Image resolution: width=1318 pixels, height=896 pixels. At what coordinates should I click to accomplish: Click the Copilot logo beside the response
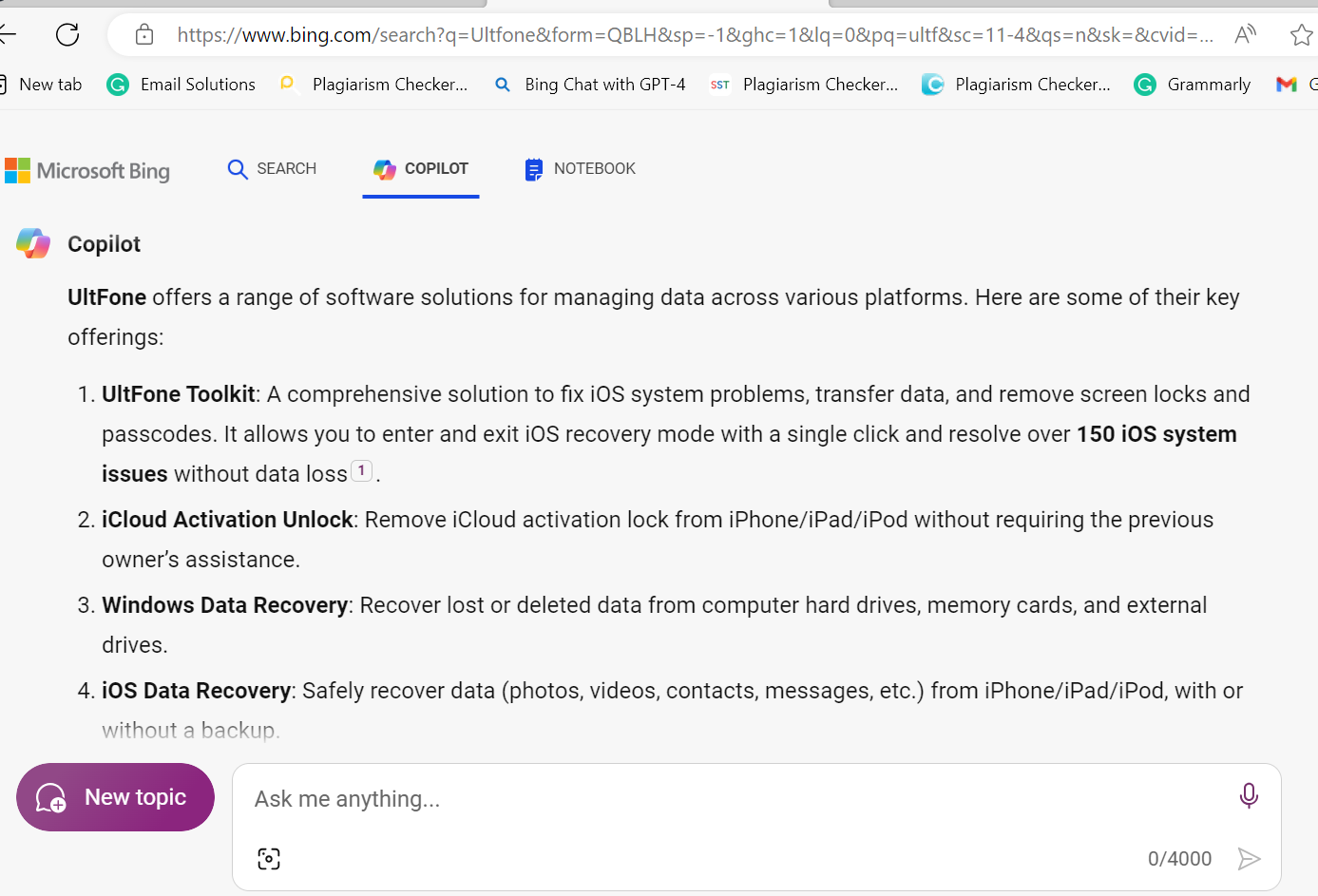[33, 243]
